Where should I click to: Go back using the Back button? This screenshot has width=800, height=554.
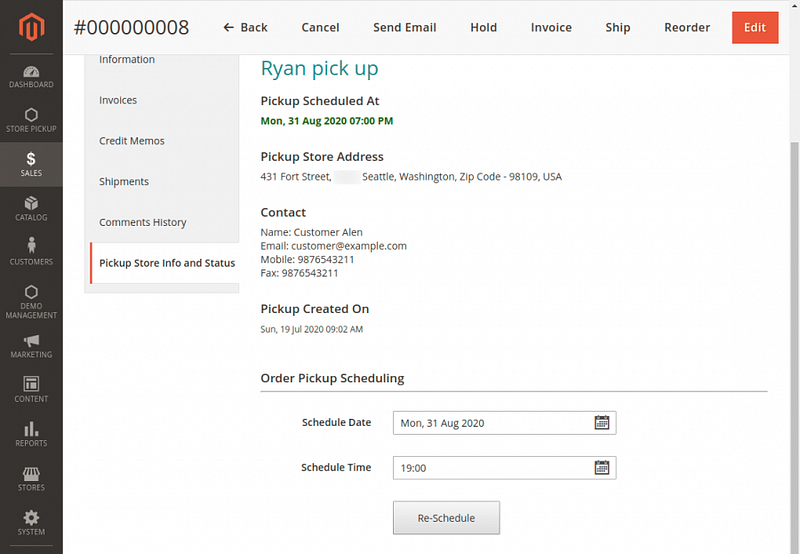pos(245,28)
